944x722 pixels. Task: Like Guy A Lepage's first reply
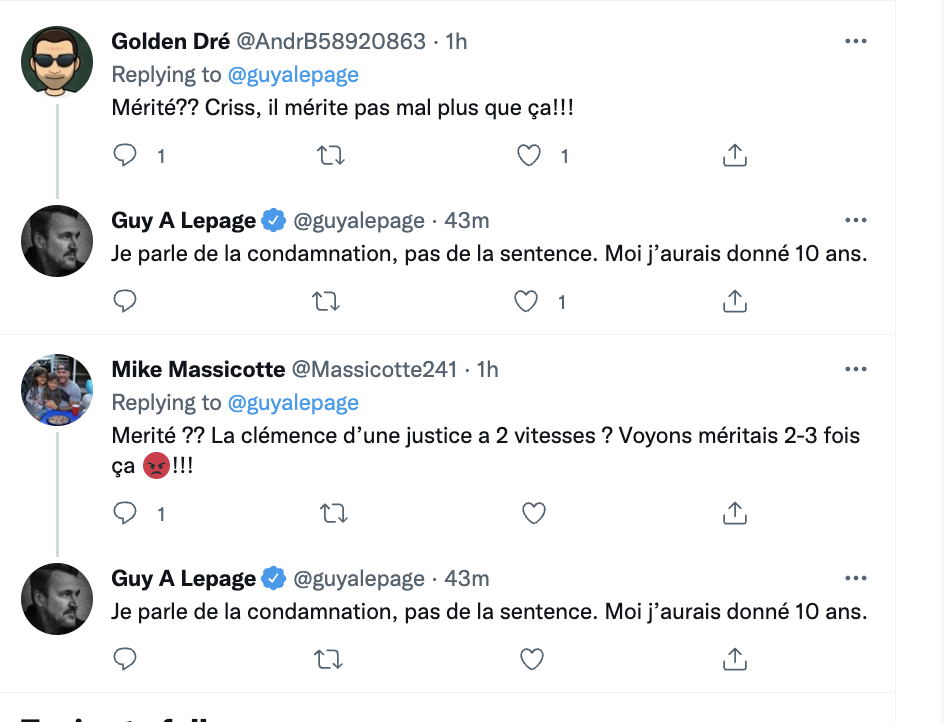[526, 301]
